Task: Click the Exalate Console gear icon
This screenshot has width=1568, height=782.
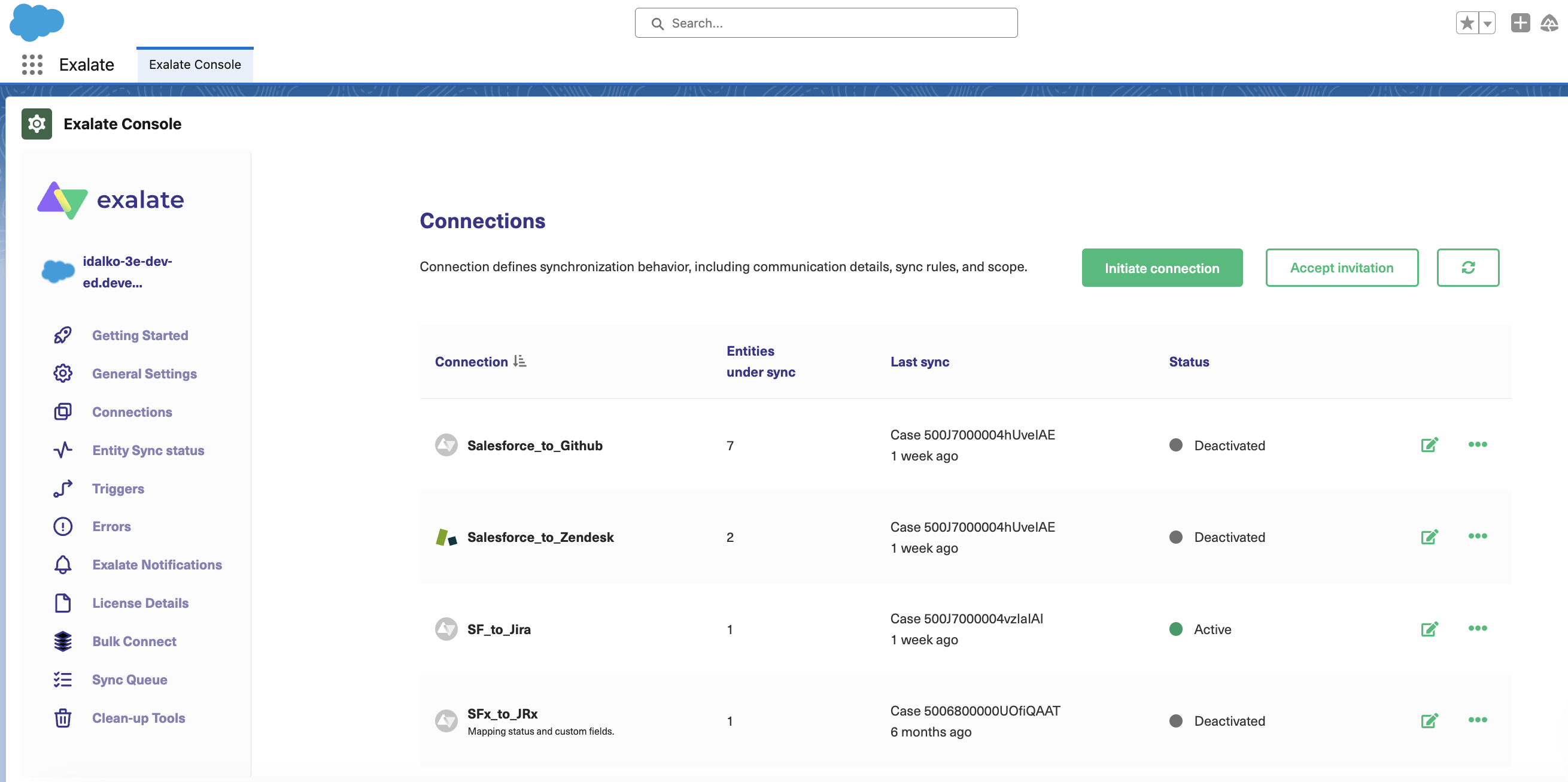Action: pyautogui.click(x=37, y=123)
